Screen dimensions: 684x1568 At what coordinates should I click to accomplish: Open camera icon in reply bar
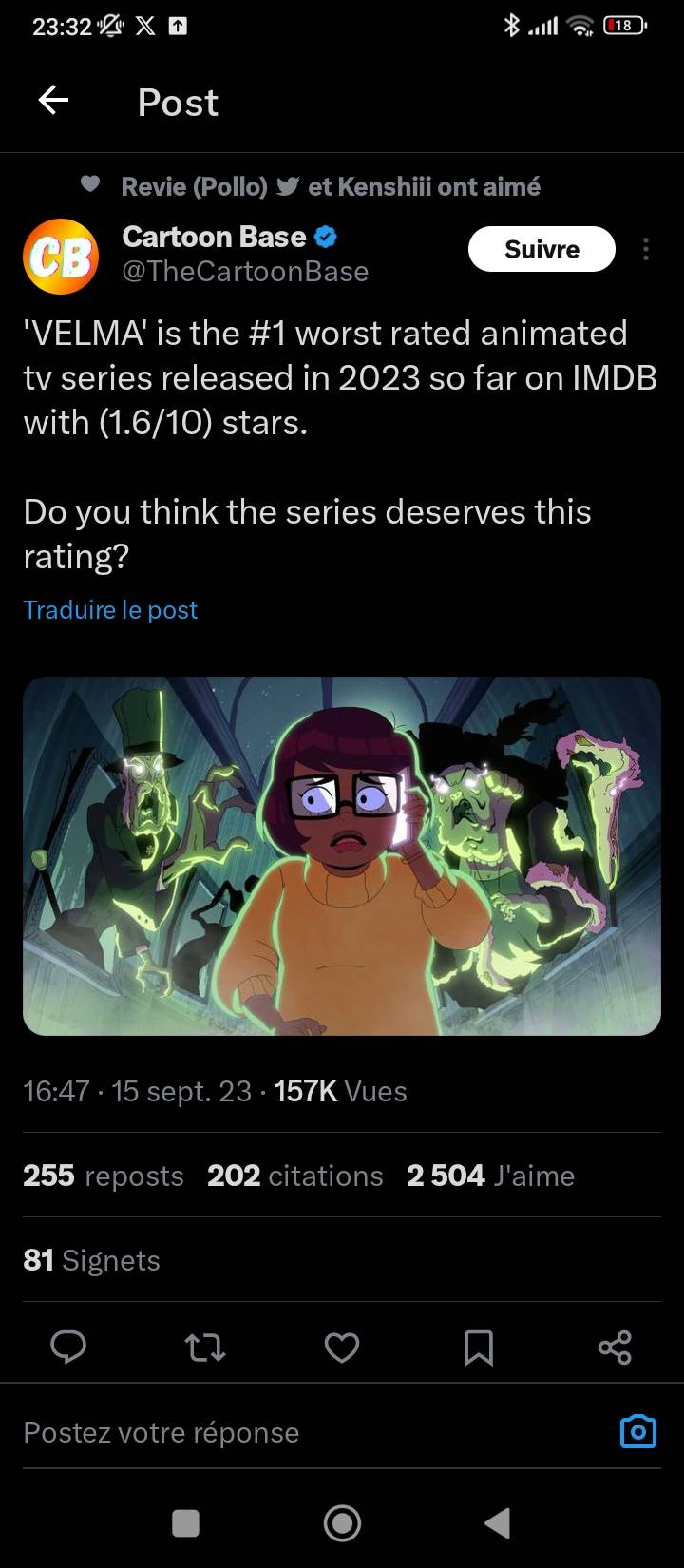638,1431
